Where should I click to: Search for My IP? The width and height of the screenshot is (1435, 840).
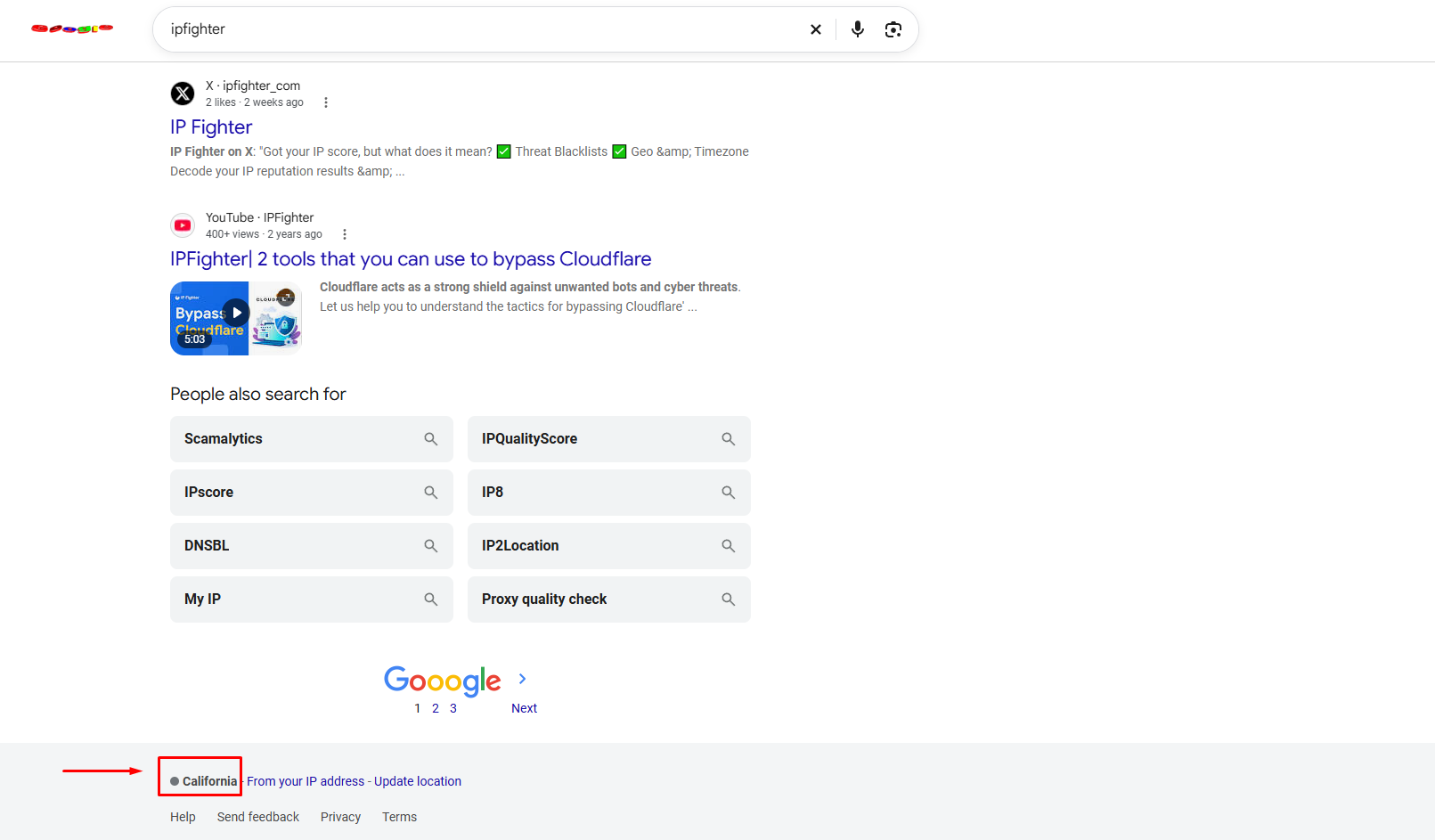point(312,599)
